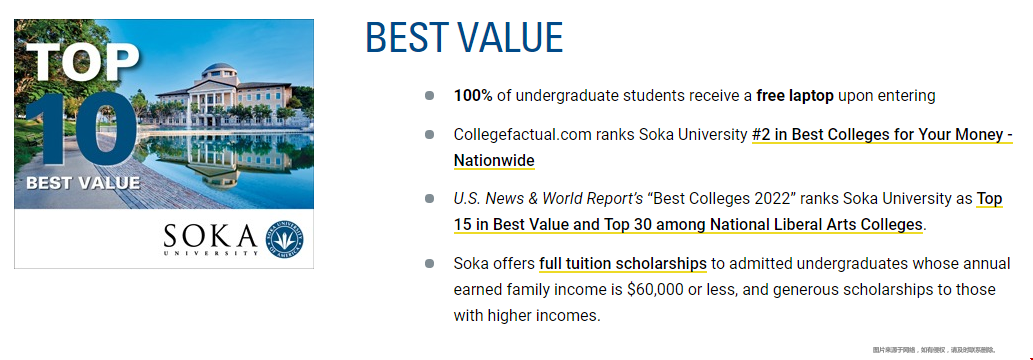Open the Top 10 Best Value campus image
Image resolution: width=1033 pixels, height=360 pixels.
[164, 144]
